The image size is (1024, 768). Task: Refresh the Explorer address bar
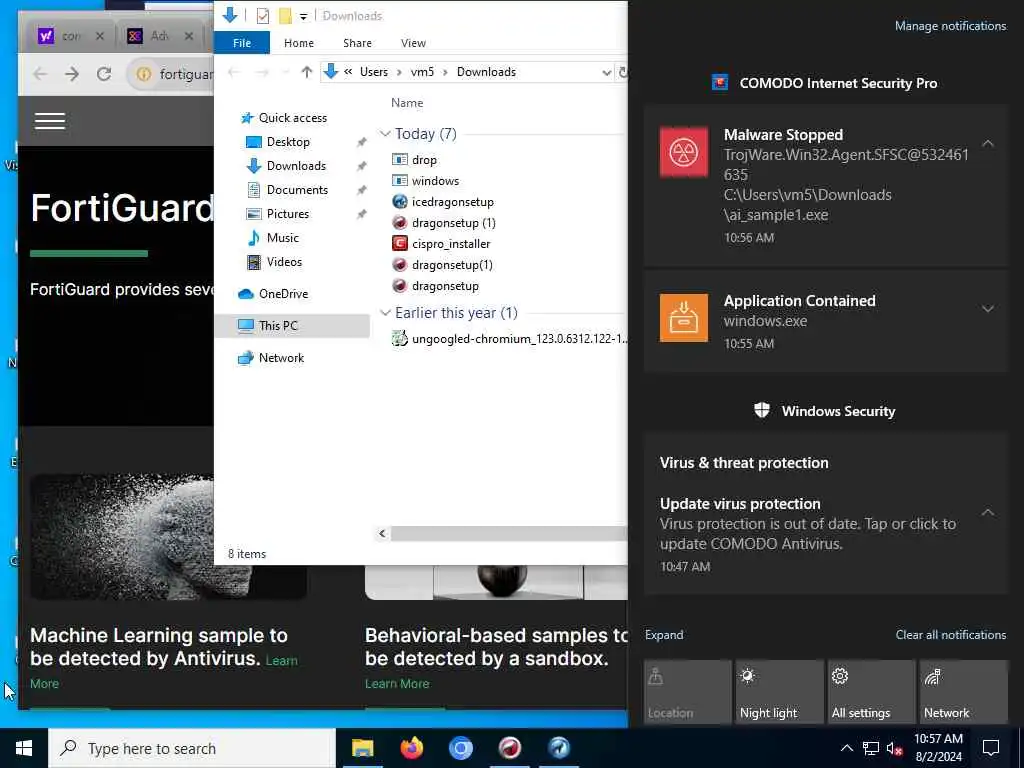point(623,72)
